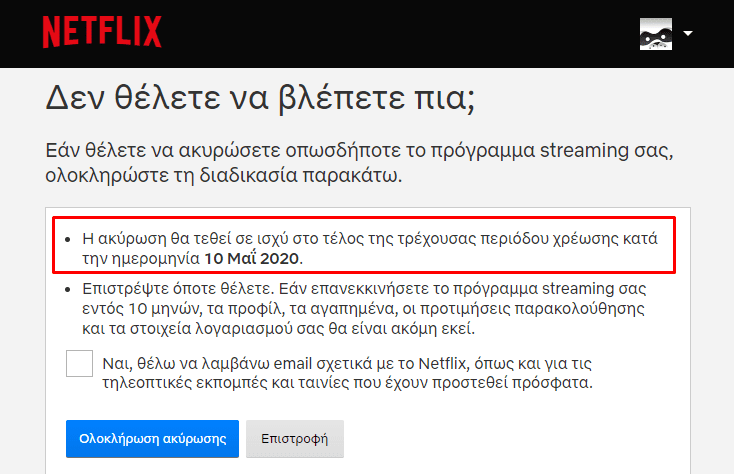This screenshot has width=734, height=474.
Task: Click the heading 'Δεν θέλετε να βλέπετε πια;'
Action: pyautogui.click(x=260, y=98)
